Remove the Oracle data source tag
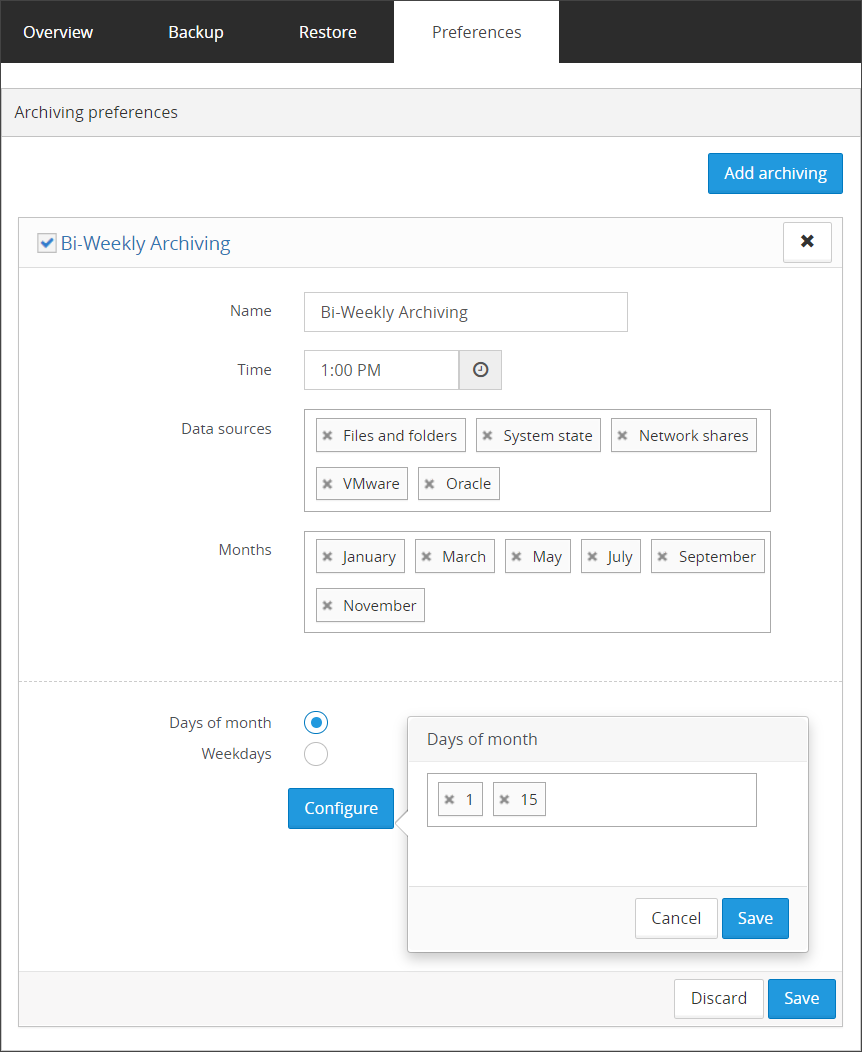Image resolution: width=862 pixels, height=1052 pixels. click(429, 484)
